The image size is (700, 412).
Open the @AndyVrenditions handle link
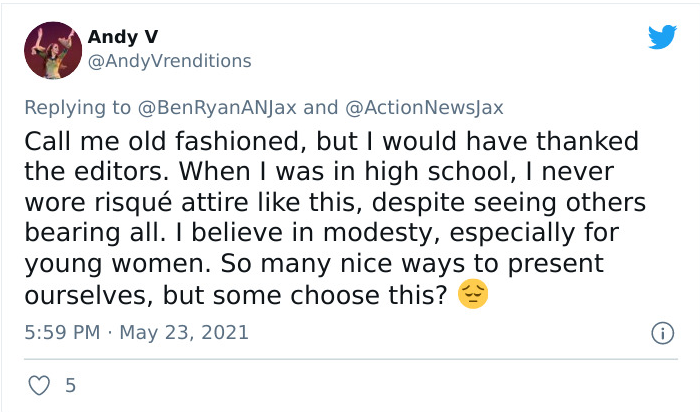tap(170, 61)
